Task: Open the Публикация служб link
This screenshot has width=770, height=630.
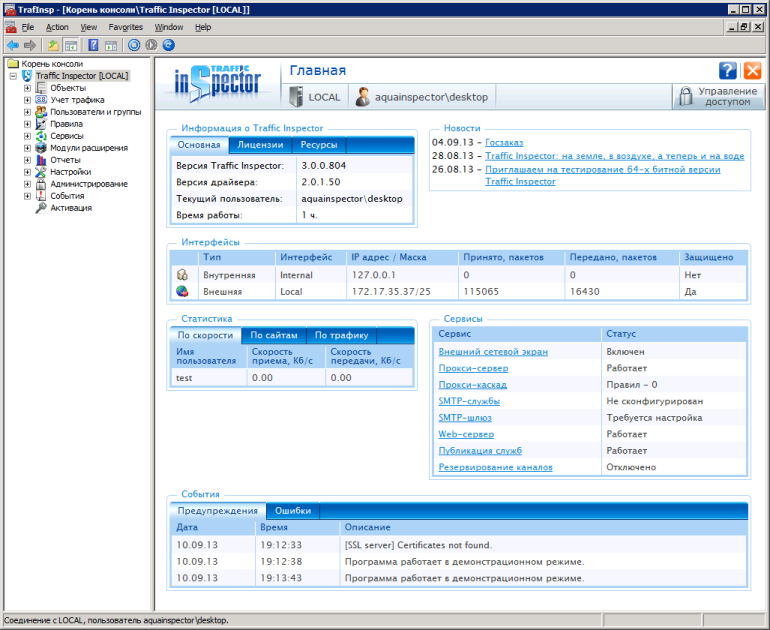Action: pos(480,451)
